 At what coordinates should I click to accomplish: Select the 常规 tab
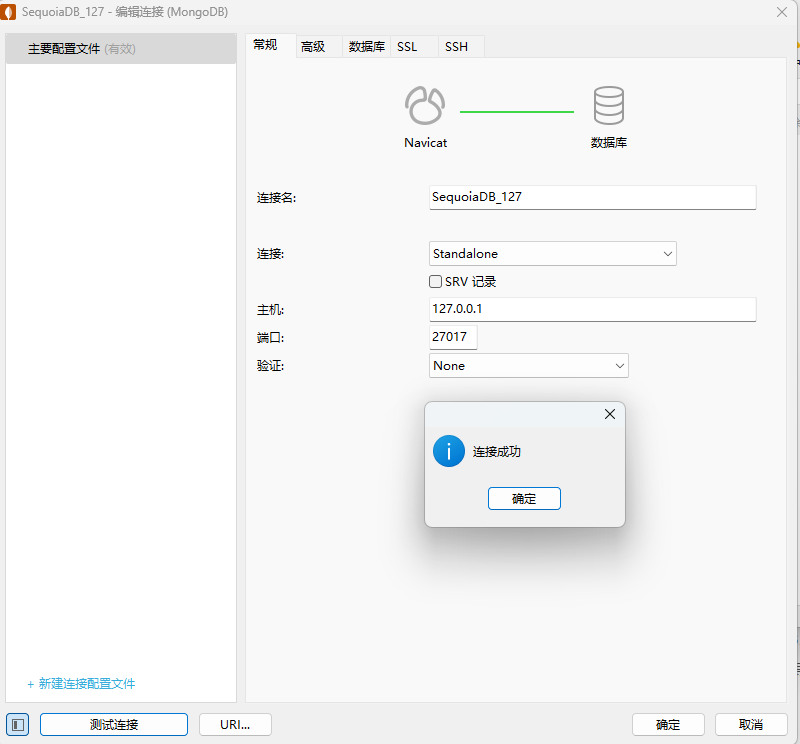point(266,45)
